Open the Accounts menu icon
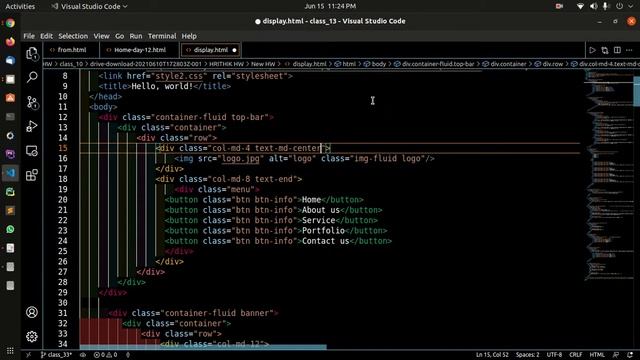This screenshot has height=360, width=640. 32,312
